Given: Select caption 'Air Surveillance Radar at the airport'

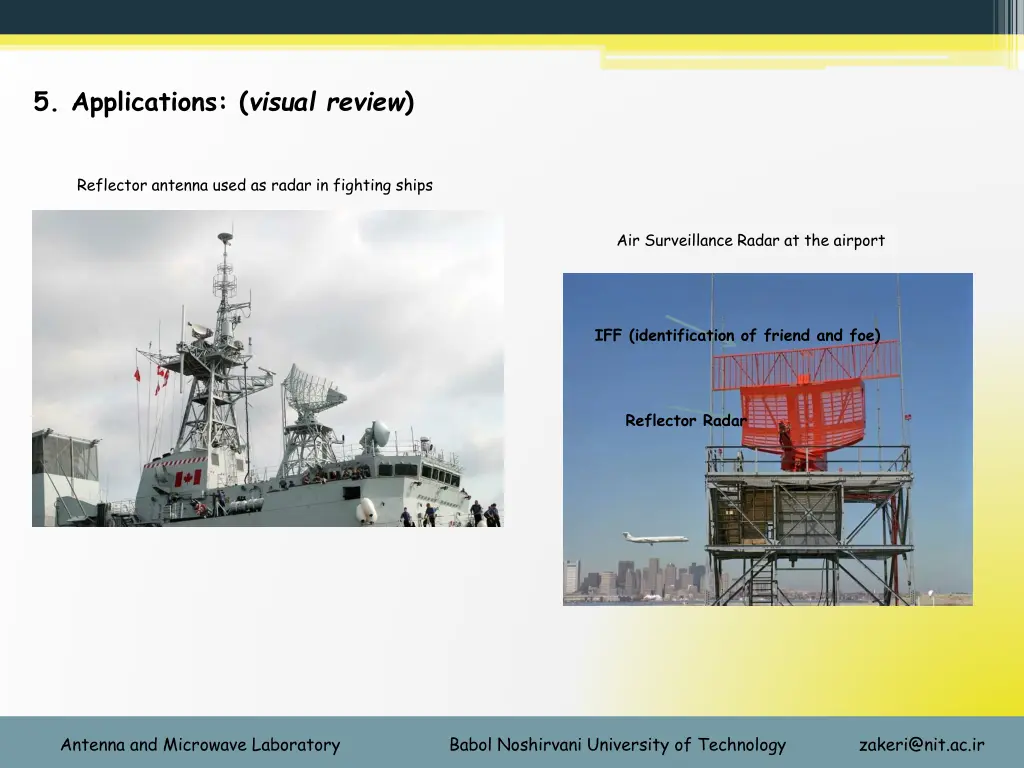Looking at the screenshot, I should pyautogui.click(x=751, y=241).
